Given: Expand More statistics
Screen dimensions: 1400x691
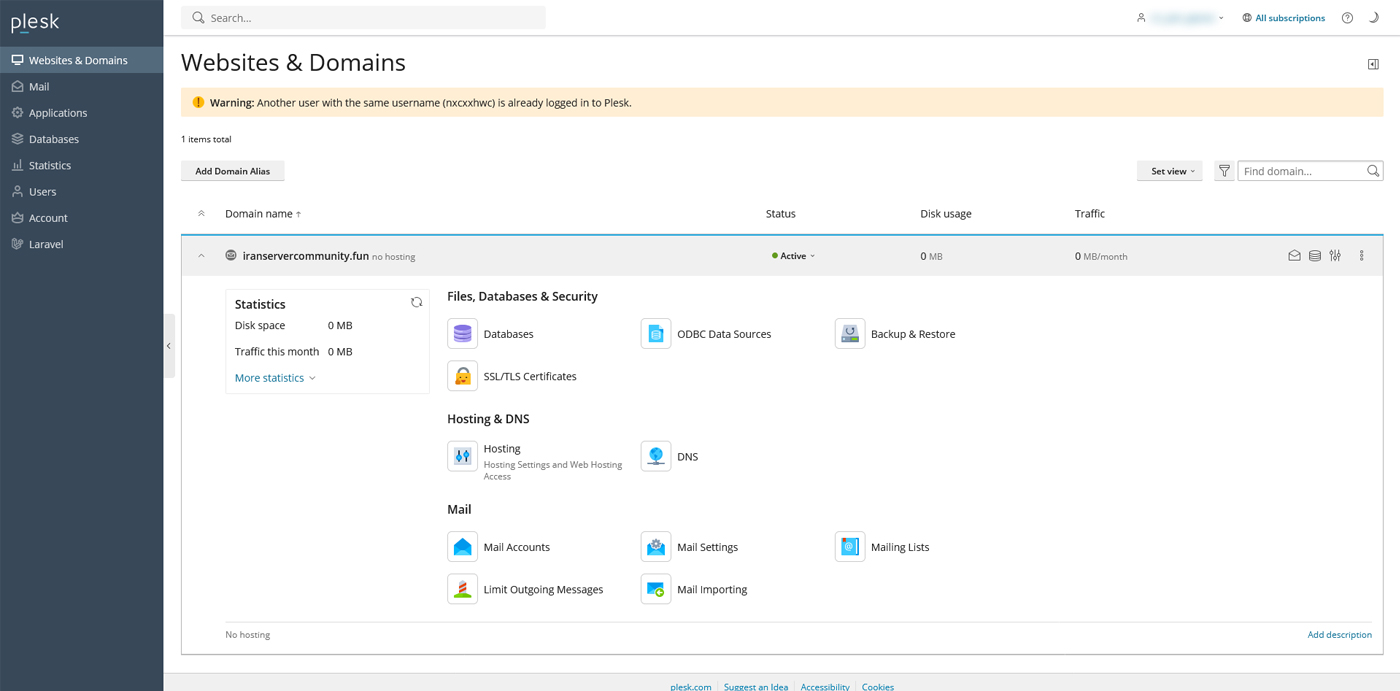Looking at the screenshot, I should pos(275,378).
